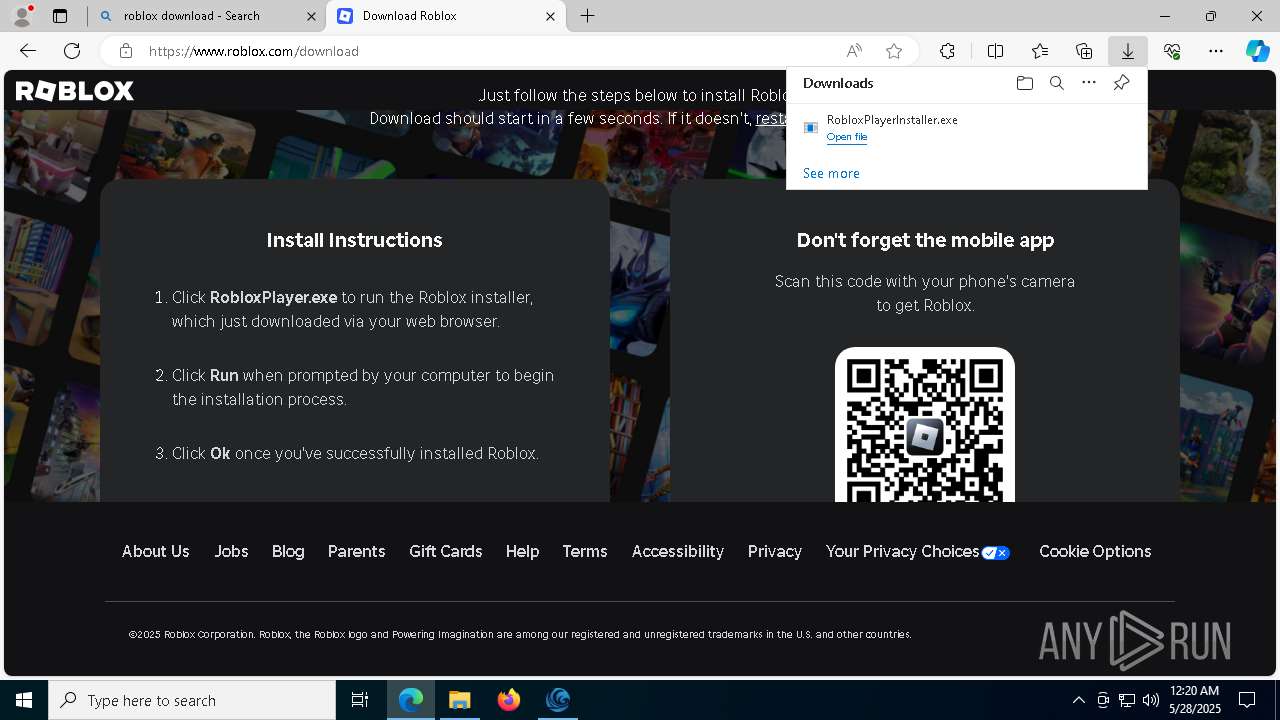Go back with the browser back arrow
This screenshot has width=1280, height=720.
click(x=28, y=51)
